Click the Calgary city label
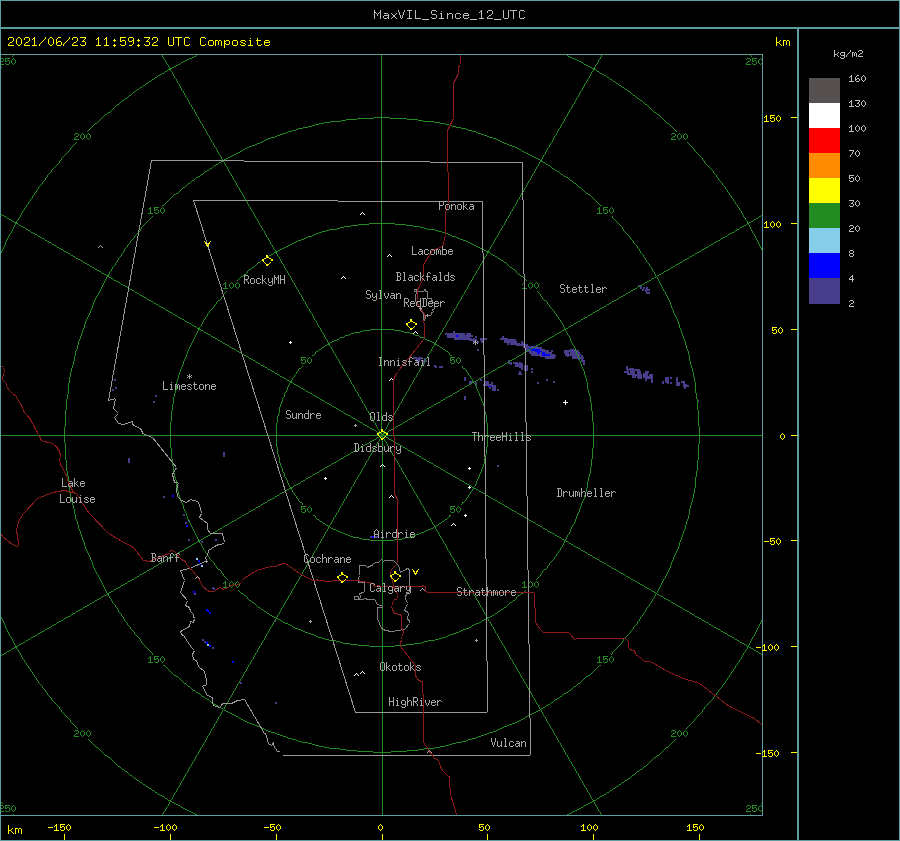This screenshot has width=900, height=841. click(x=390, y=588)
